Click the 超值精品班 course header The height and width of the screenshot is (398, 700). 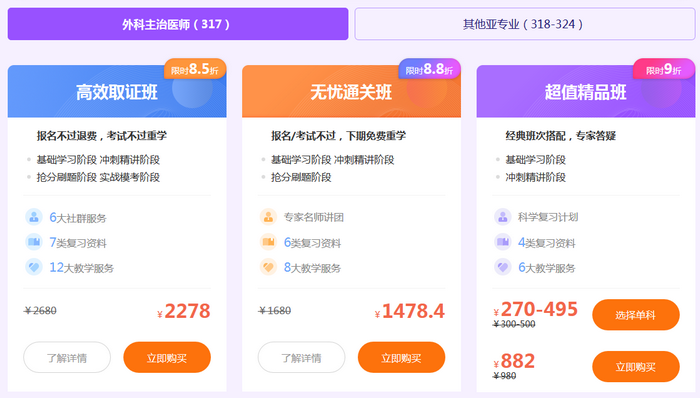tap(586, 92)
